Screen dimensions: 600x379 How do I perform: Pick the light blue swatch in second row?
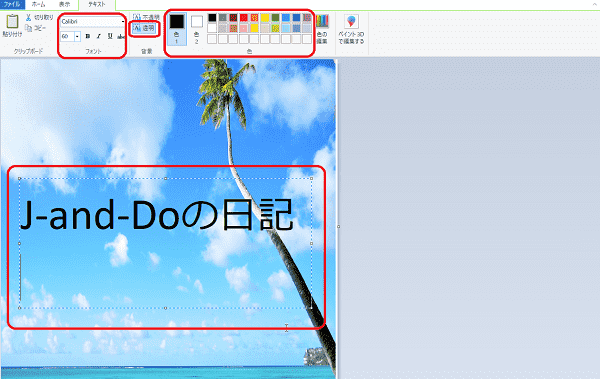(x=286, y=28)
